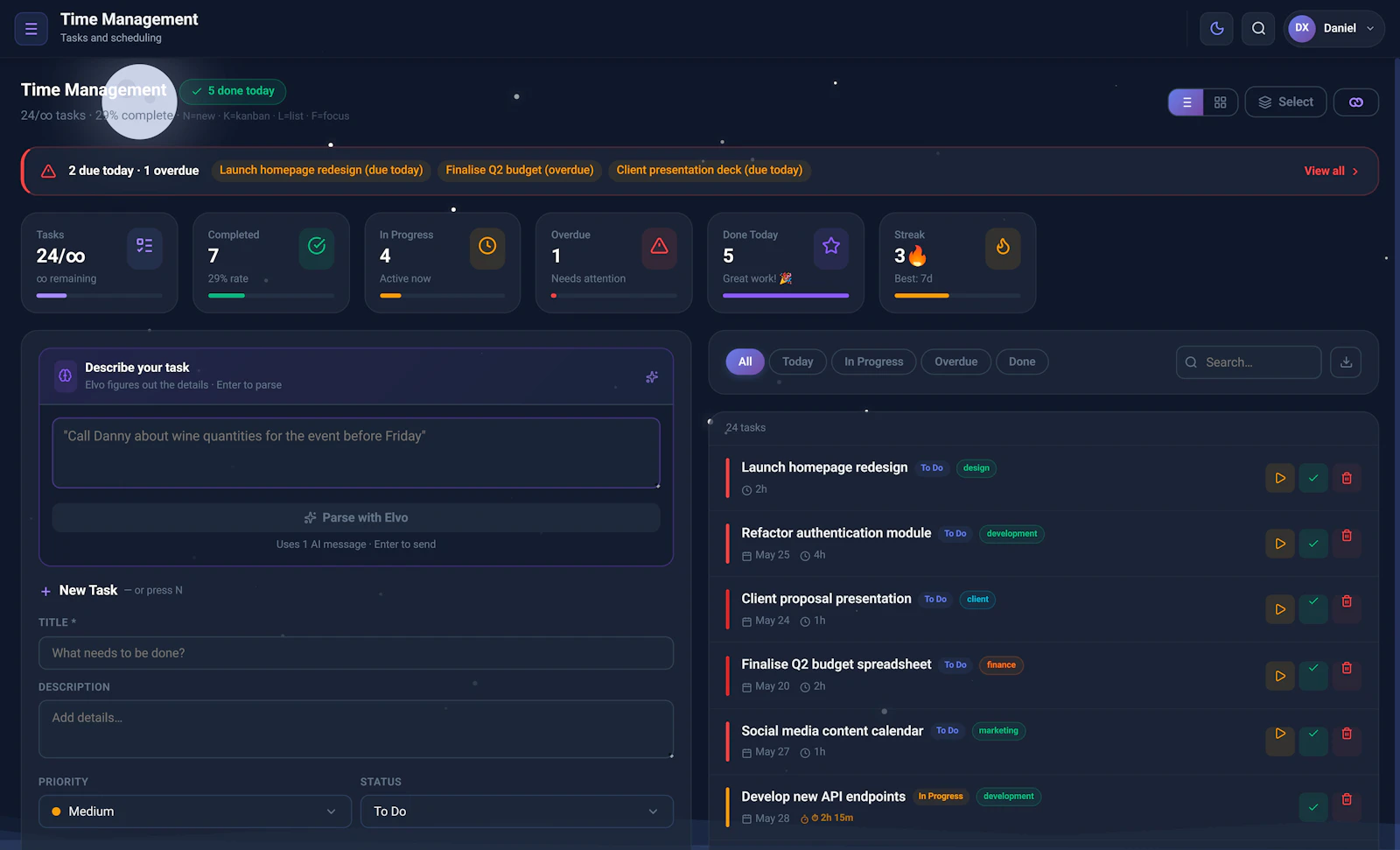Focus the Add details description field

coord(356,728)
